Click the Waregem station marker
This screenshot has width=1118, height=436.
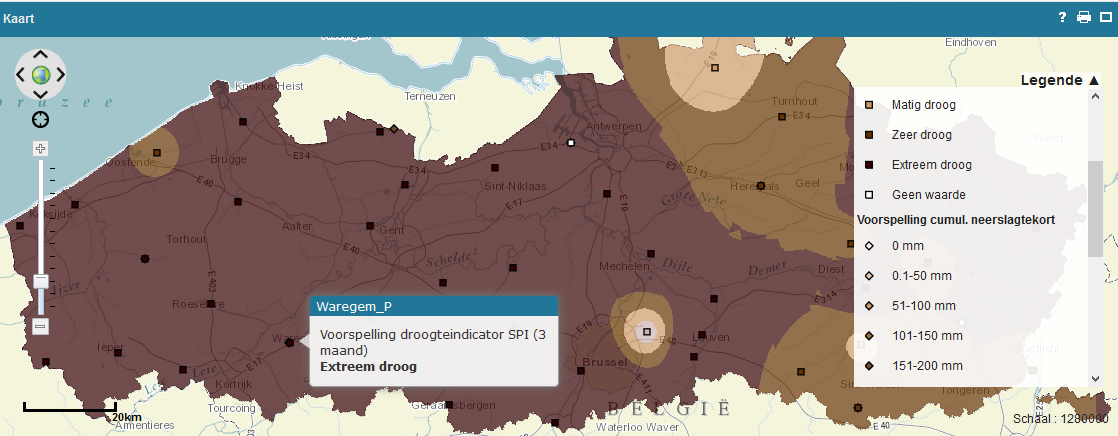click(x=290, y=342)
